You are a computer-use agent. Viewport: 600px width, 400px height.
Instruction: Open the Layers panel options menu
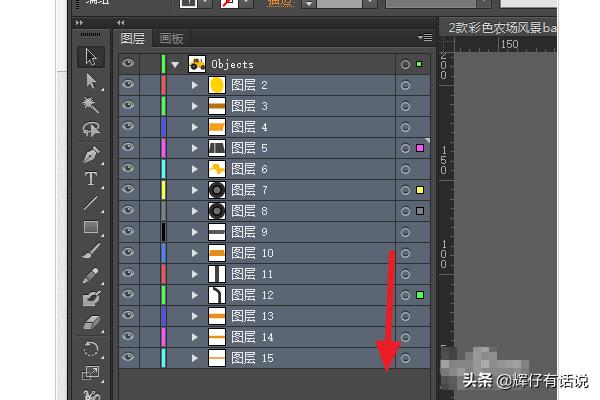pyautogui.click(x=423, y=39)
